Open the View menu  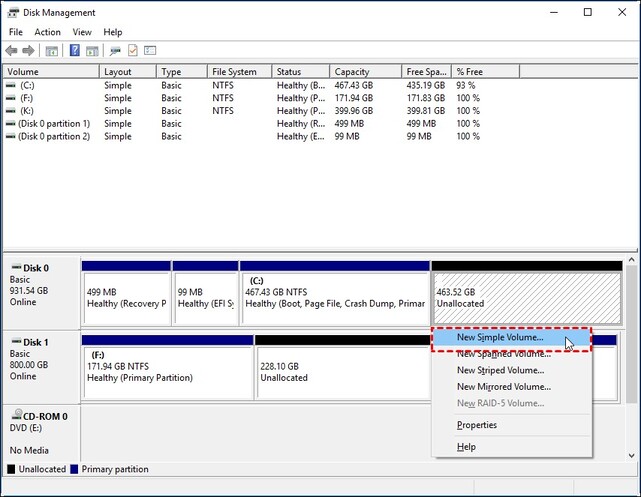(x=82, y=32)
